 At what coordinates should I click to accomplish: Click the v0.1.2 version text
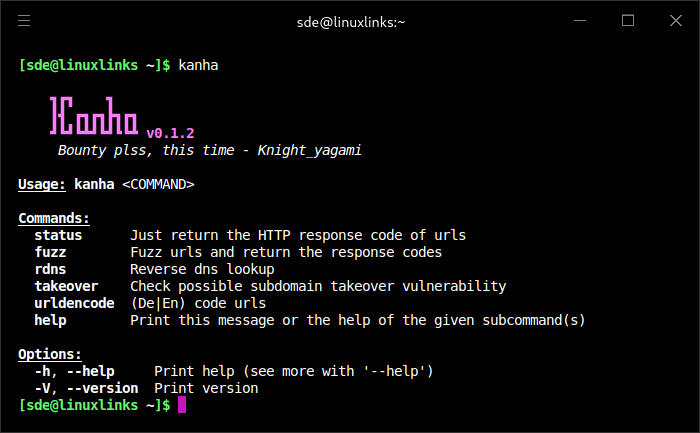[170, 133]
